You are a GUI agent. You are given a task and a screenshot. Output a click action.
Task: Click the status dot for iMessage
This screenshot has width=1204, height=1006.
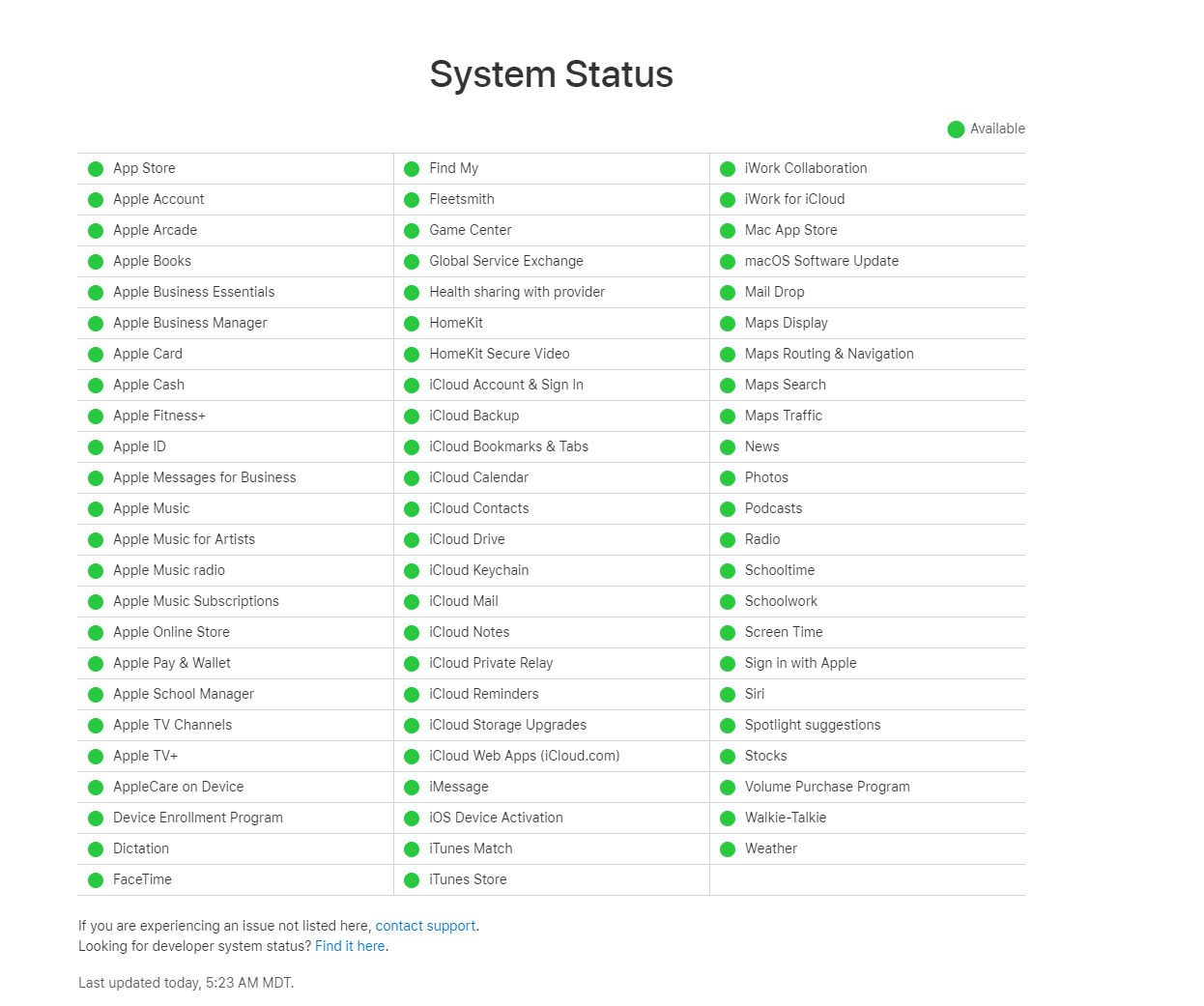point(412,788)
